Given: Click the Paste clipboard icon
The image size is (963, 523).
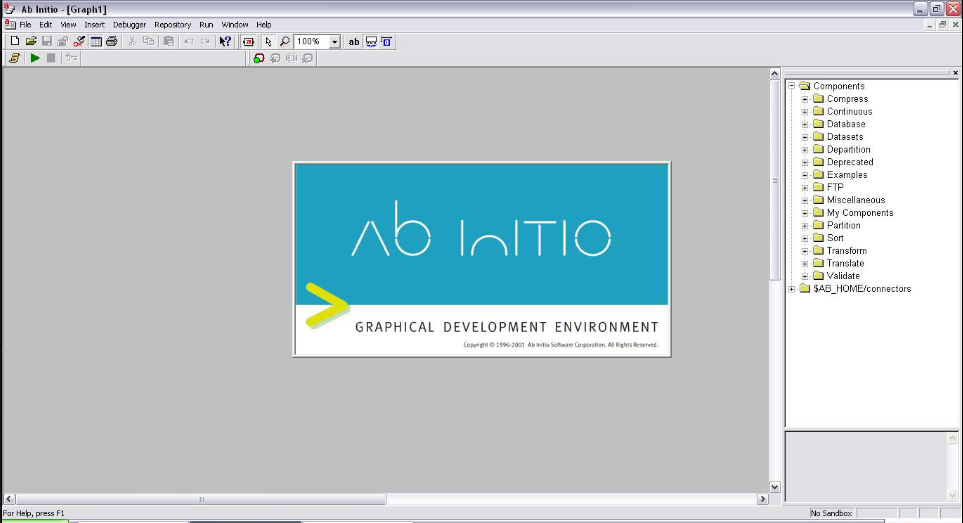Looking at the screenshot, I should point(168,41).
